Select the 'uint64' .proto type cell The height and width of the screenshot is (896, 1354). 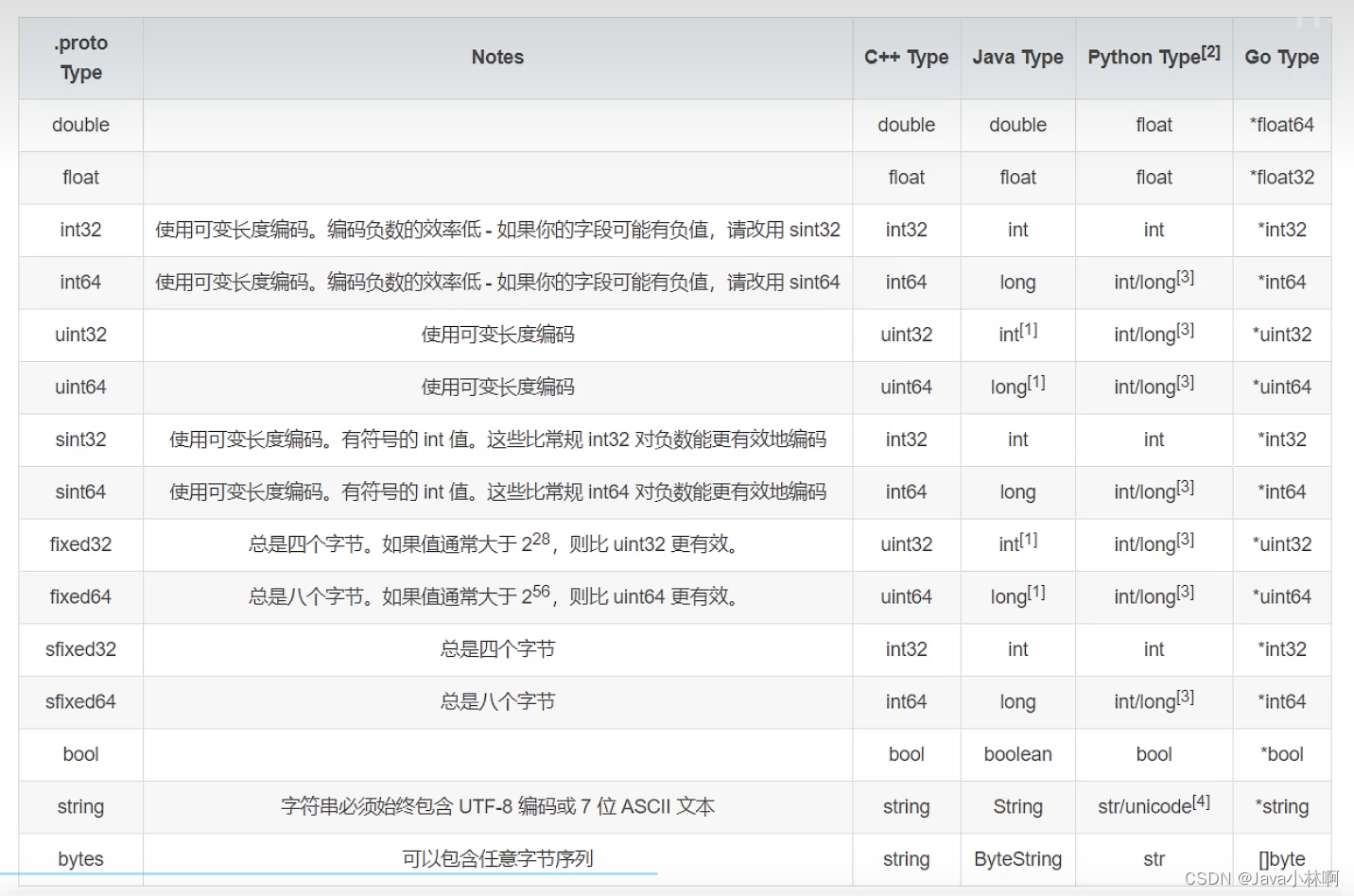point(80,388)
